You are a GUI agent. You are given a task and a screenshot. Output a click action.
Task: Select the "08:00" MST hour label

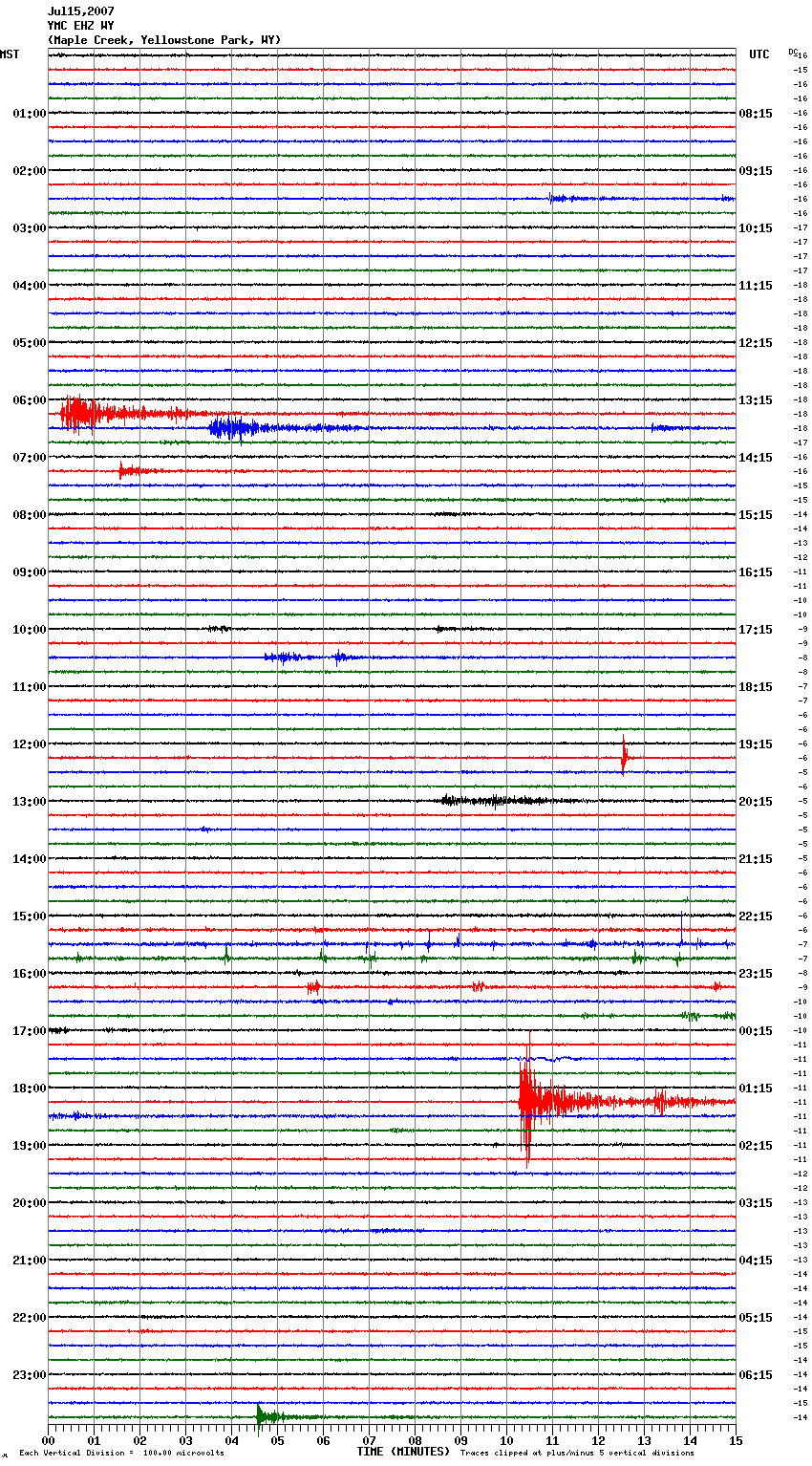pos(29,515)
